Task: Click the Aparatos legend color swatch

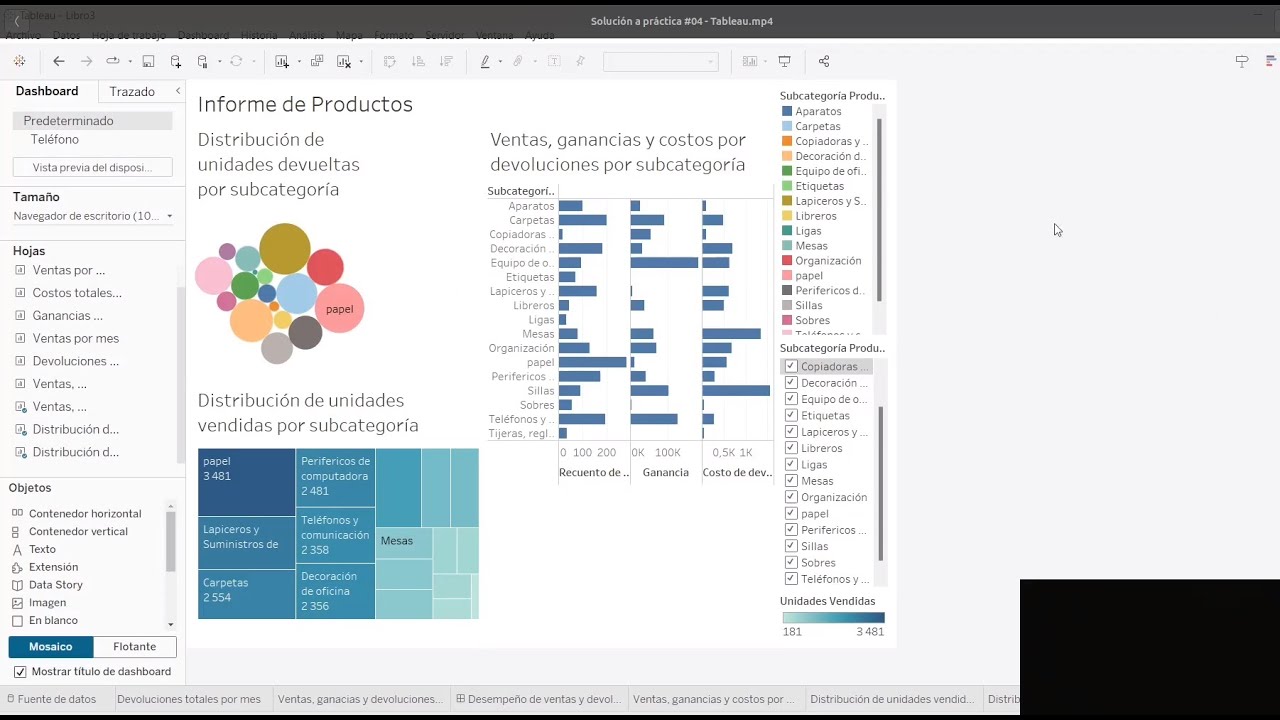Action: pyautogui.click(x=787, y=111)
